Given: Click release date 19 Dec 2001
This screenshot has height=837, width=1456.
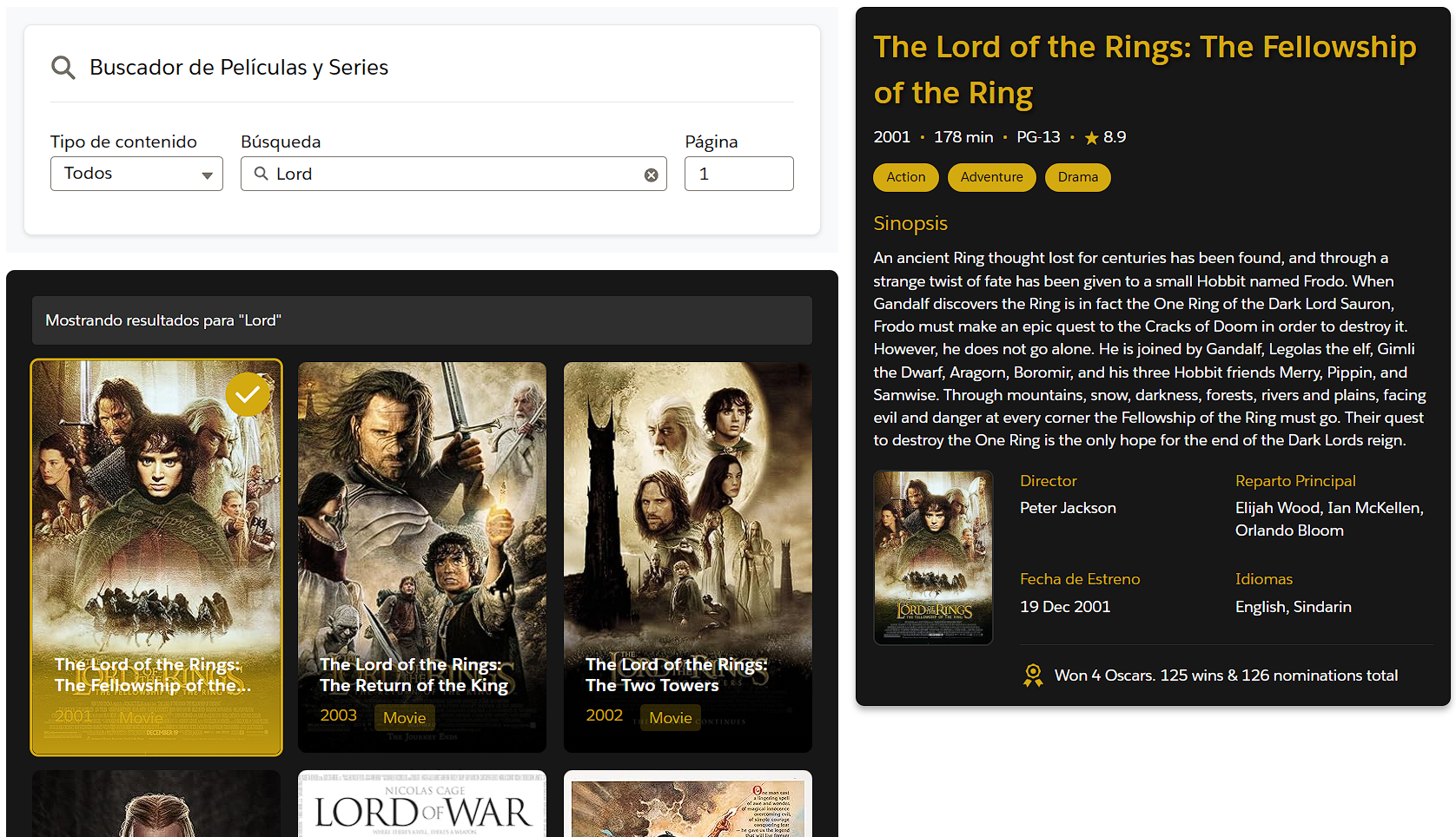Looking at the screenshot, I should click(x=1065, y=607).
